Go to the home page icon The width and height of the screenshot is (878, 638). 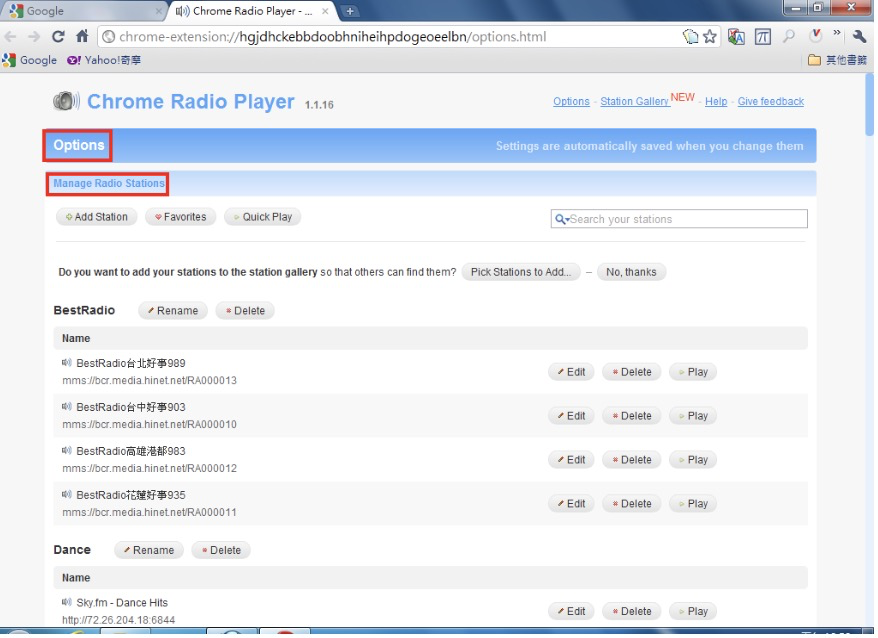click(x=82, y=36)
